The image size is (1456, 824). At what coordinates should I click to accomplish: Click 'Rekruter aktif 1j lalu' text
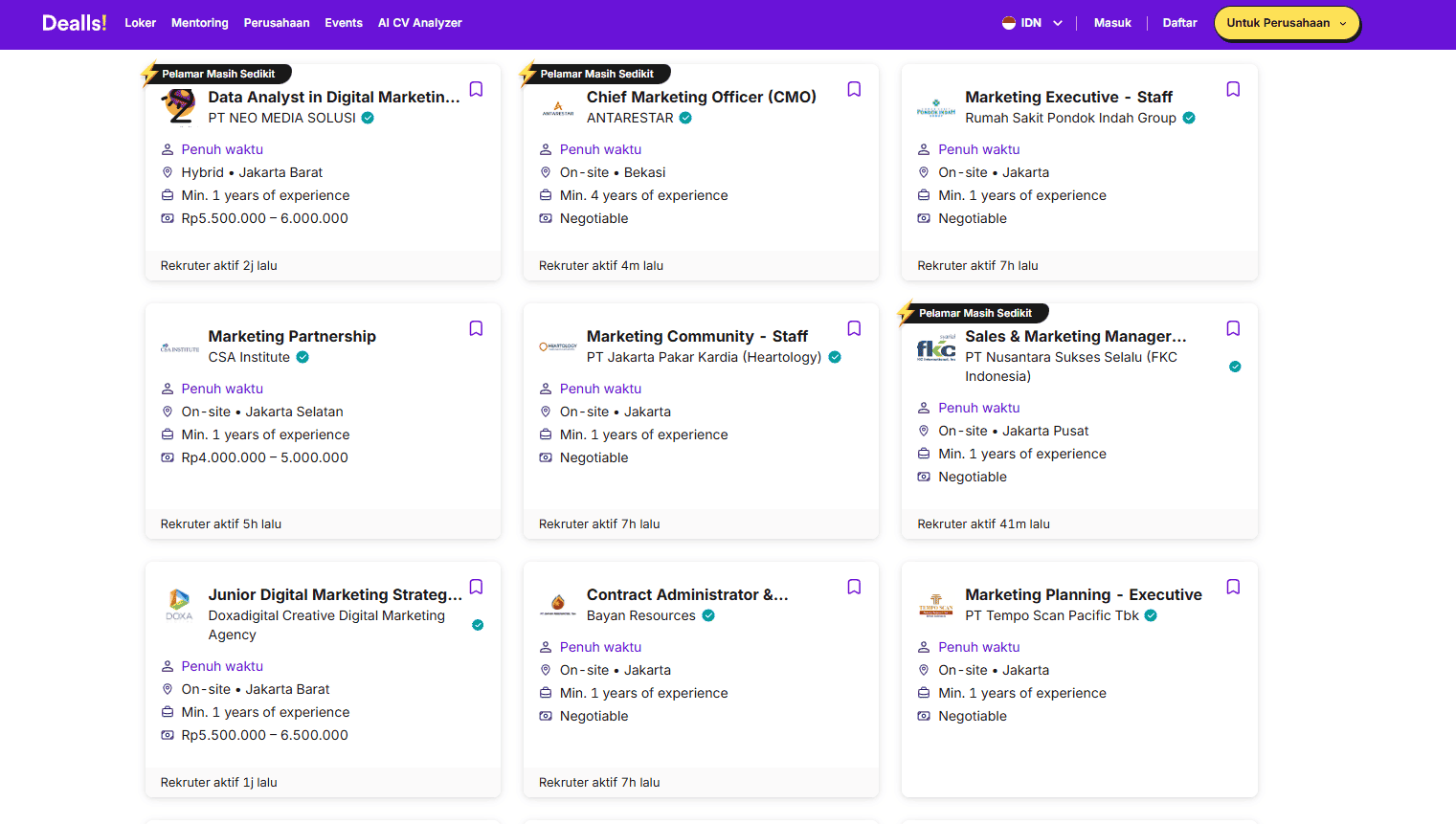pos(219,783)
